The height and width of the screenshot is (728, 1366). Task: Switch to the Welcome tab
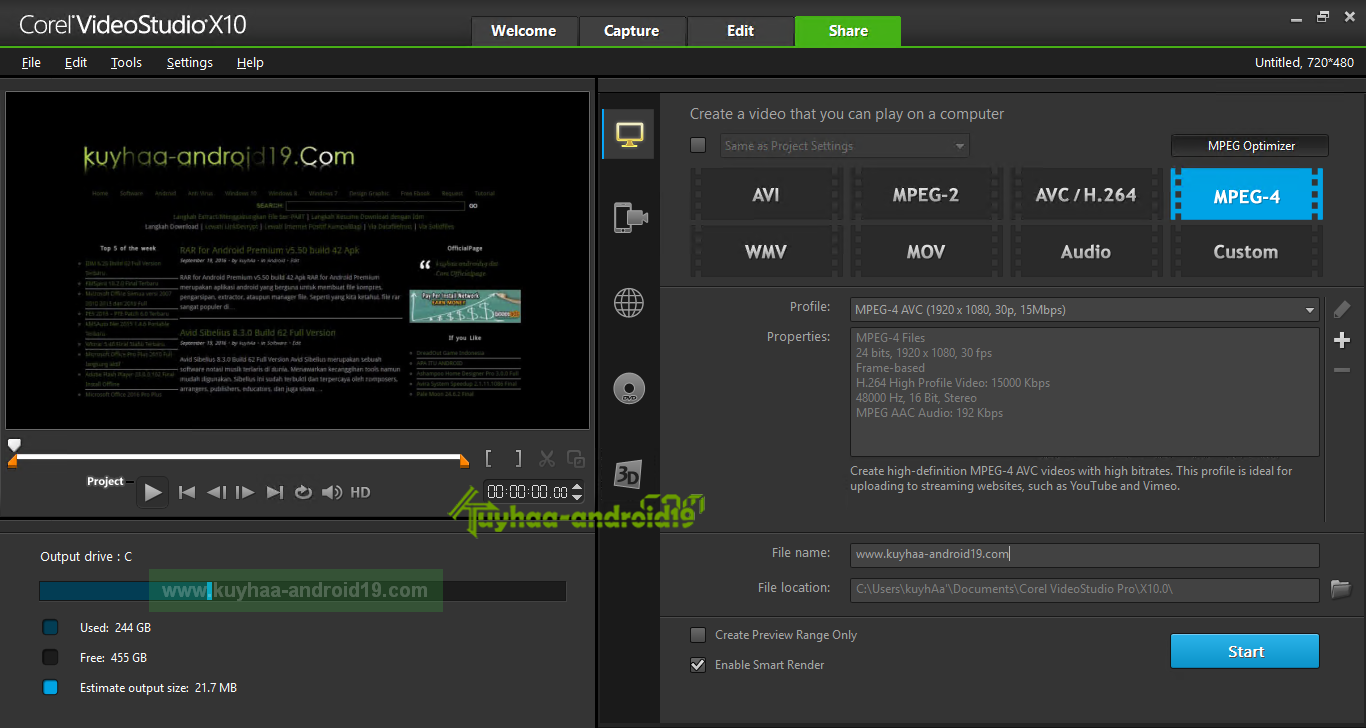click(524, 31)
